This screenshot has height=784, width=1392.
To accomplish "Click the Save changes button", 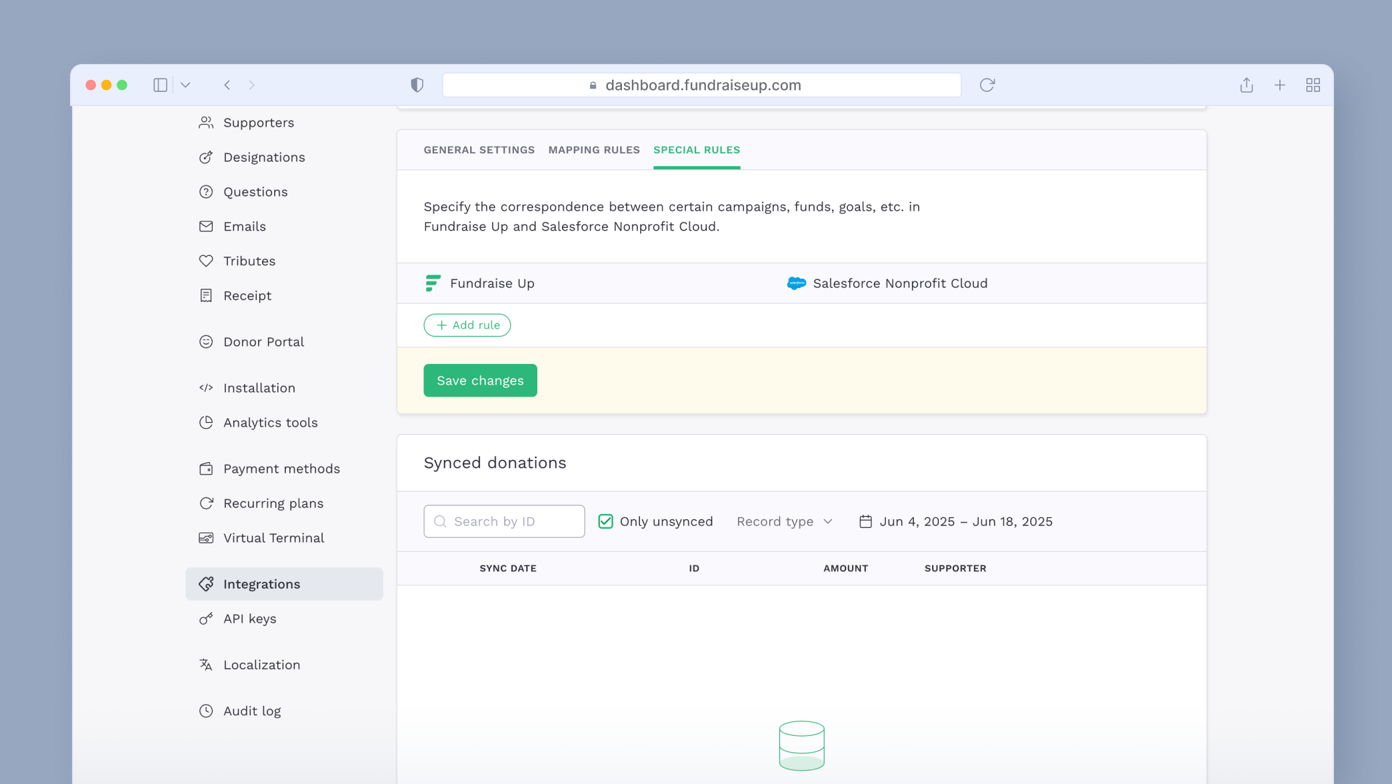I will coord(480,380).
